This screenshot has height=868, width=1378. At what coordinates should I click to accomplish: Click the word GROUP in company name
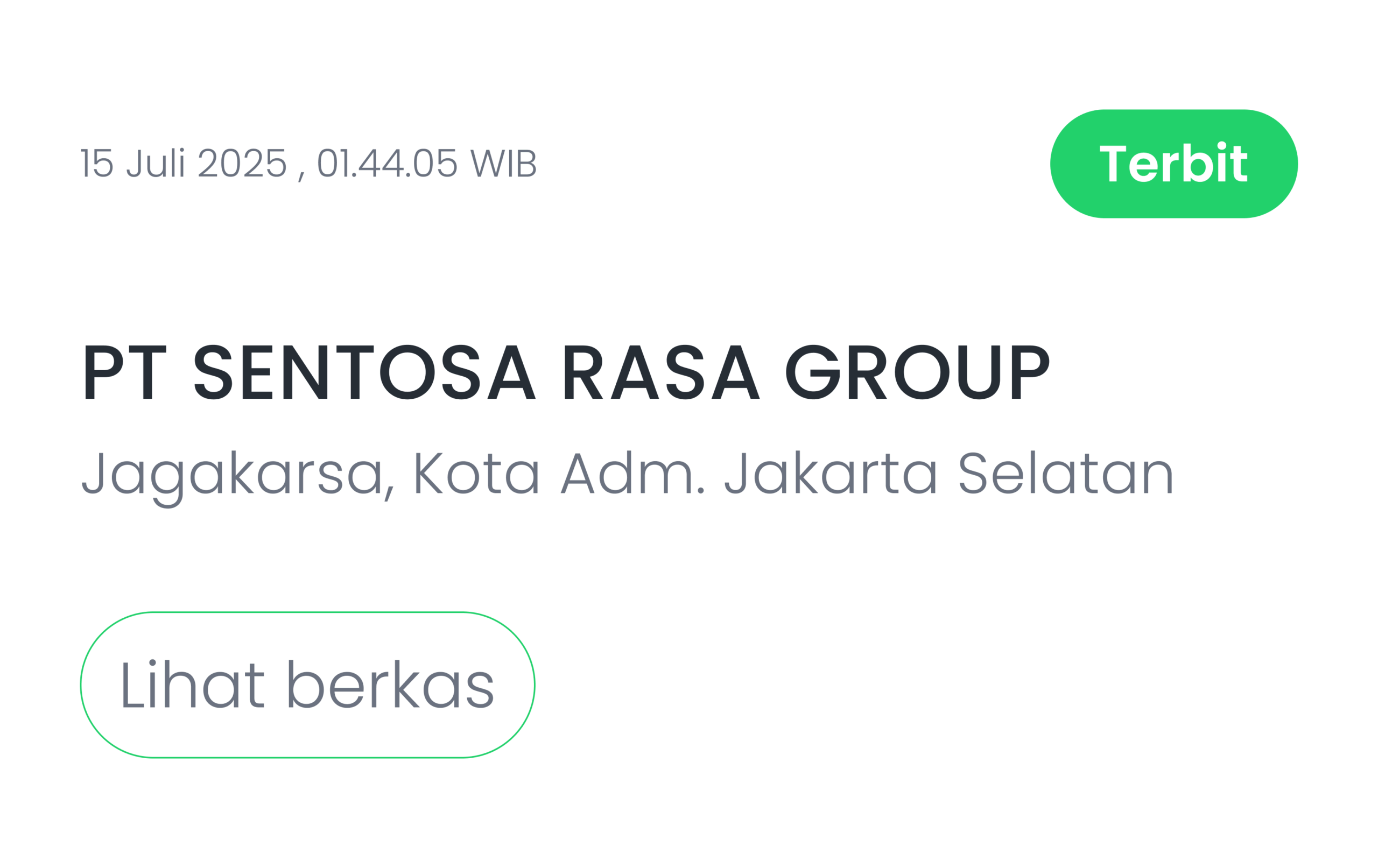[918, 372]
